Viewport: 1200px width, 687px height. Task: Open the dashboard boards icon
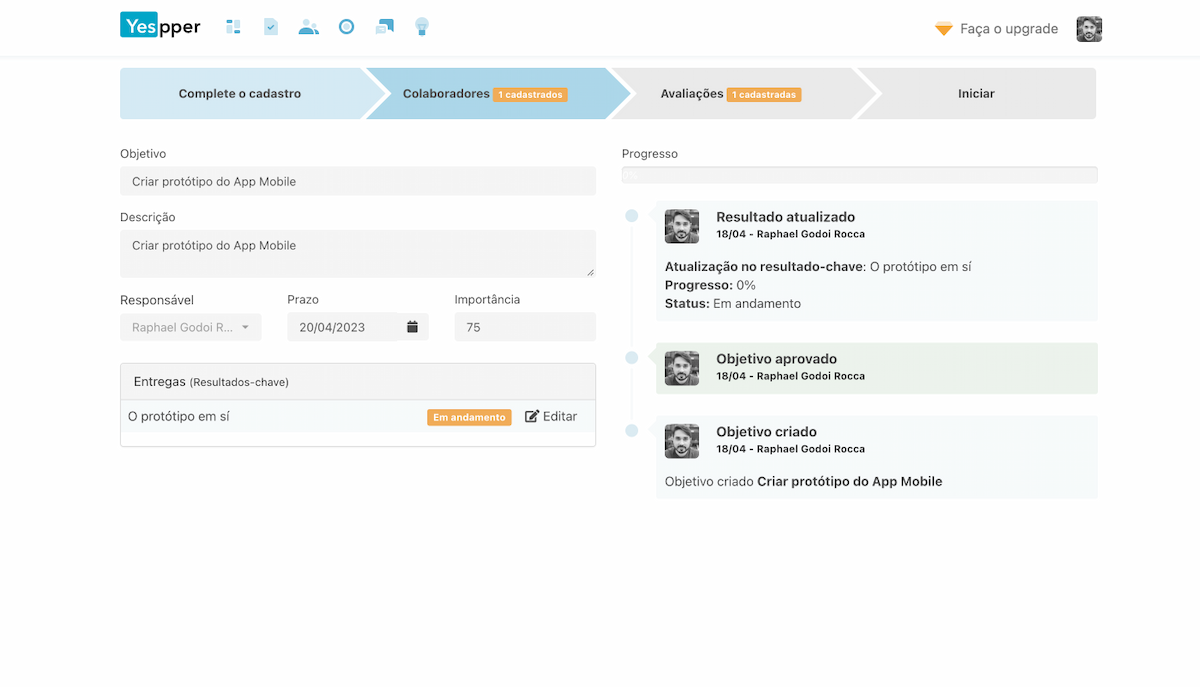pyautogui.click(x=233, y=27)
